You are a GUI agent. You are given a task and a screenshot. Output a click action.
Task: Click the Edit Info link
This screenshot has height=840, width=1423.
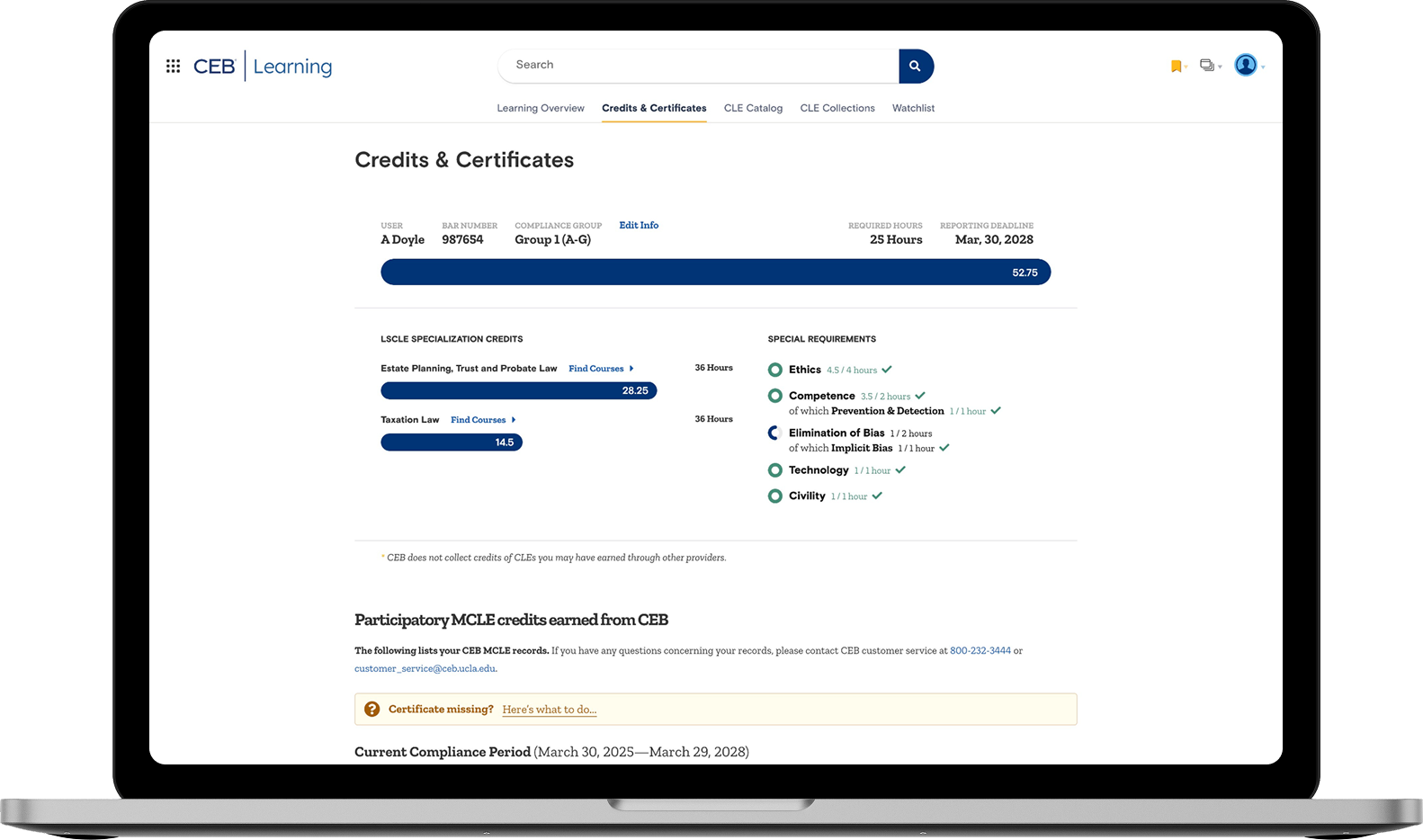pos(639,226)
